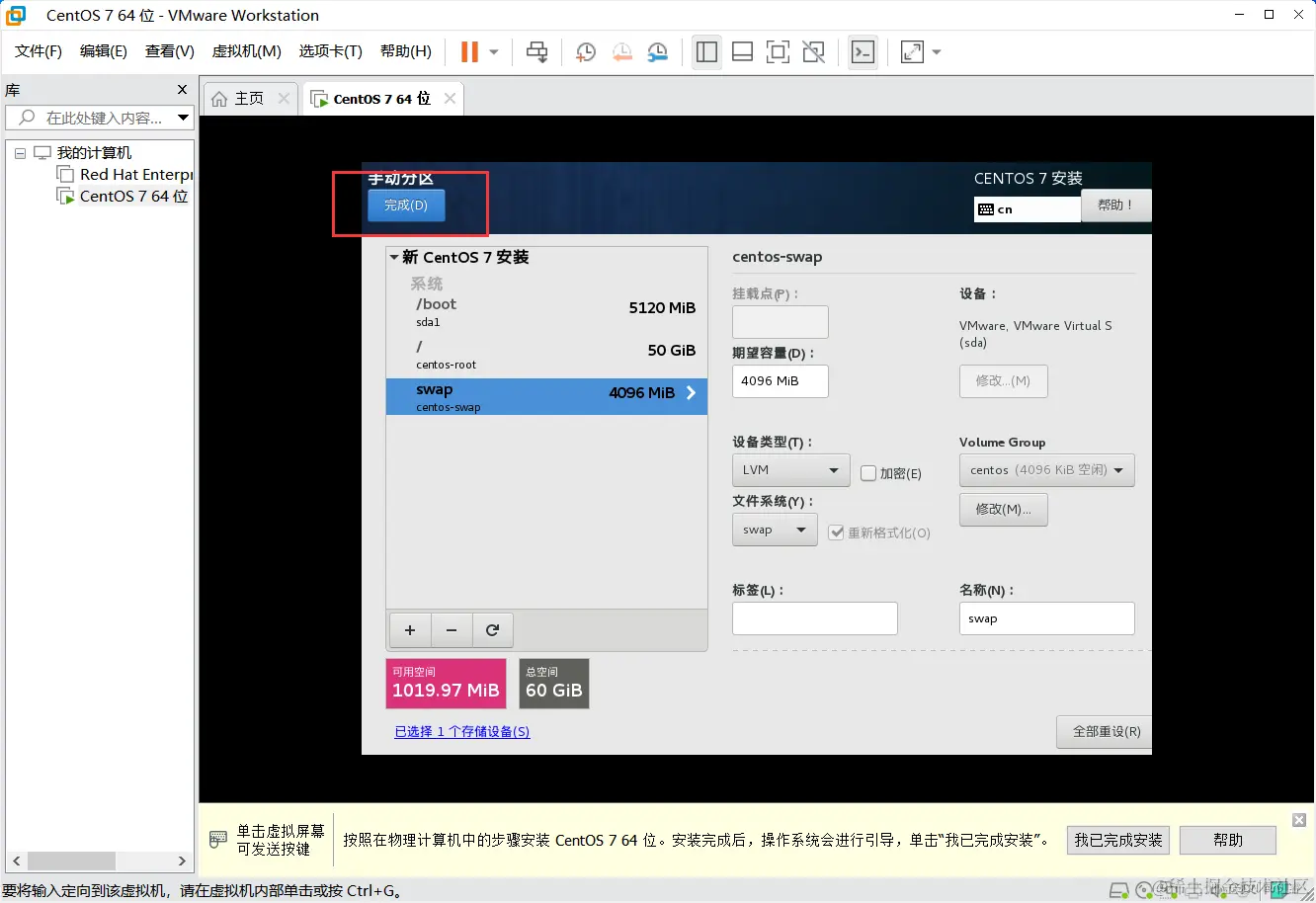Select Red Hat Enterprise VM in library
This screenshot has width=1316, height=903.
(x=124, y=175)
